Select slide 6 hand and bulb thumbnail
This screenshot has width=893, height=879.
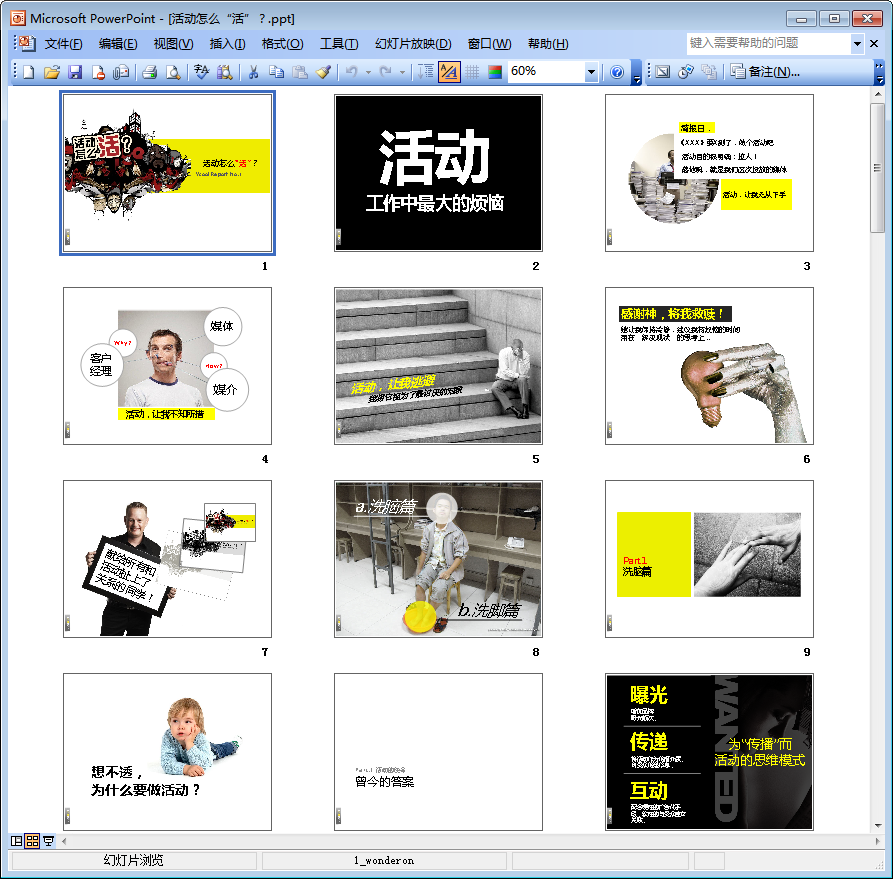[x=709, y=366]
